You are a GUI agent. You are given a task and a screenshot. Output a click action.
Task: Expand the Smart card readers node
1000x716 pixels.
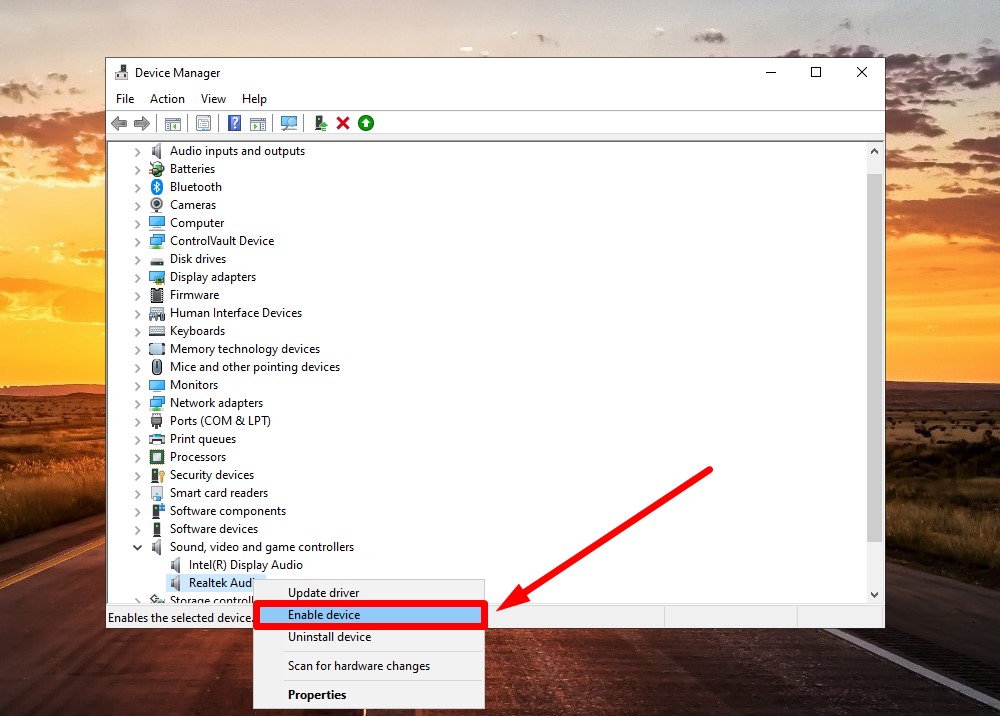[x=137, y=493]
